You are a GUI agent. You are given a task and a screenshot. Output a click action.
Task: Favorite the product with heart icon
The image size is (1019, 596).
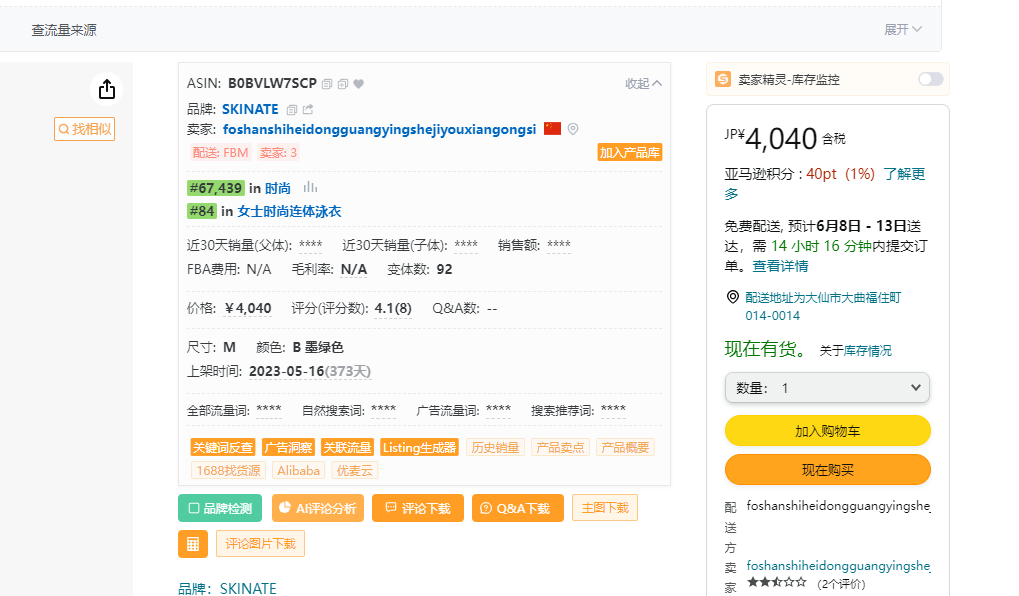pos(359,84)
